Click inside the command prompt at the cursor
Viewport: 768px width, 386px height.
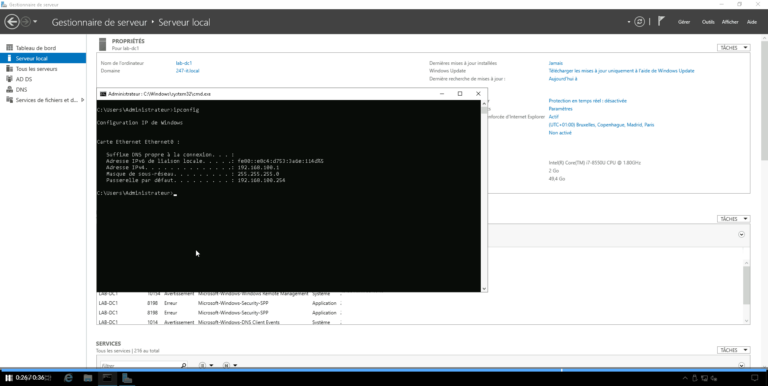175,194
